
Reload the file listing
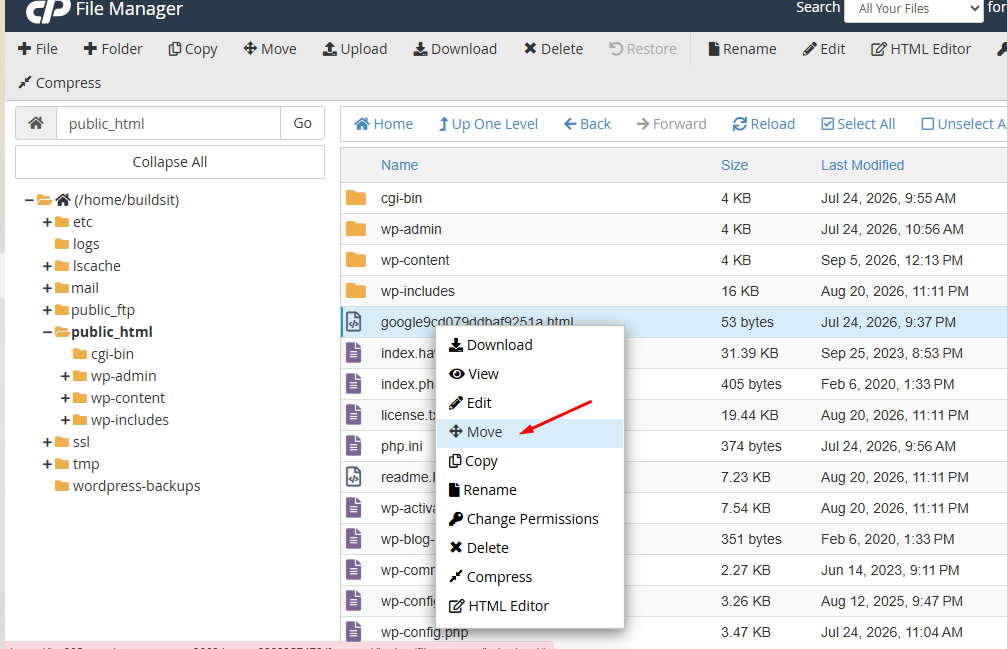pos(764,124)
